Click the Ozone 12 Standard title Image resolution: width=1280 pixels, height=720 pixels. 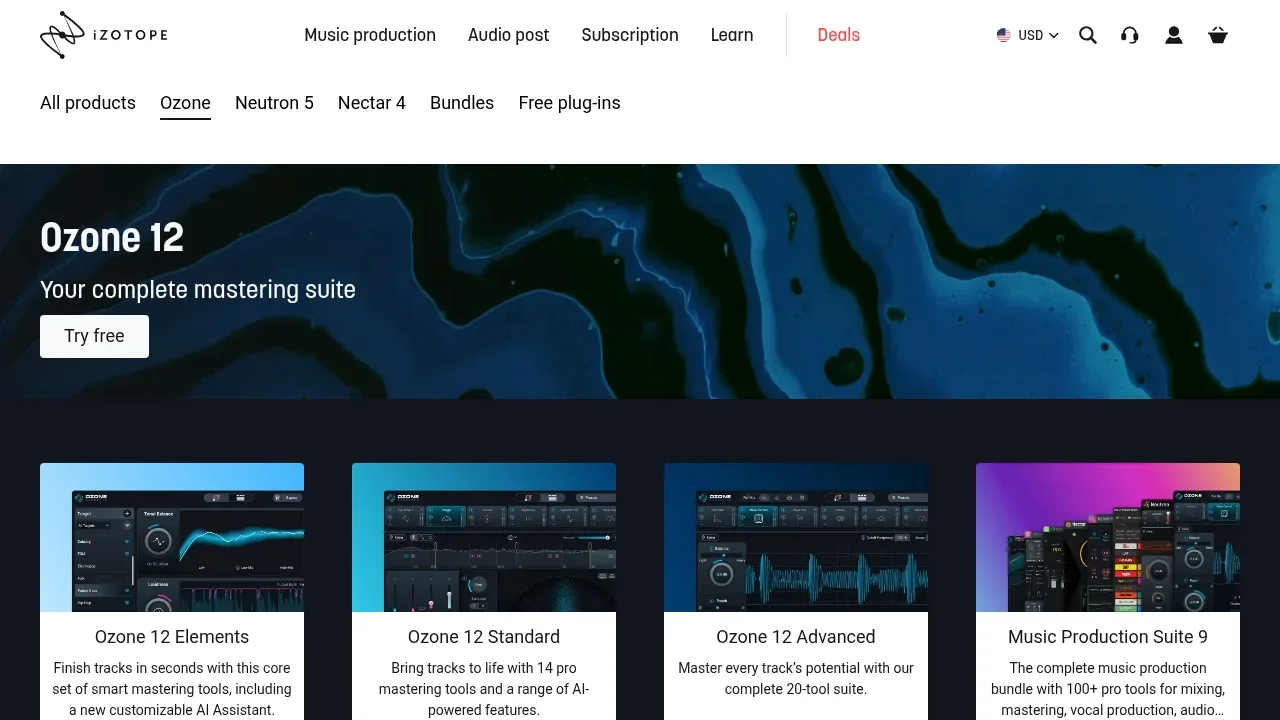[x=484, y=637]
